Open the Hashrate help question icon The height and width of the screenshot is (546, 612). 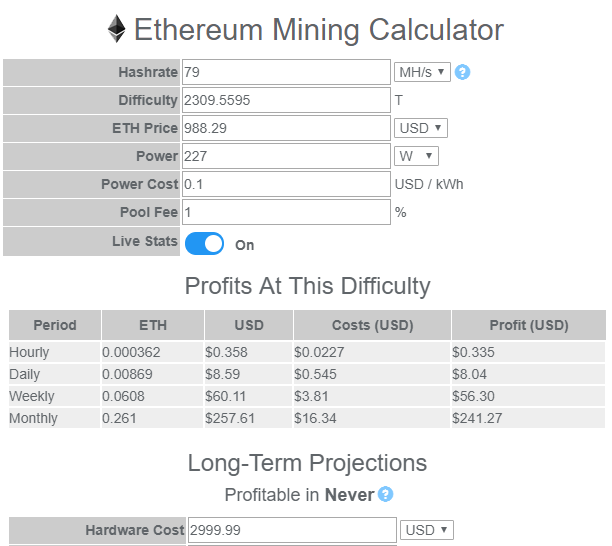coord(462,72)
